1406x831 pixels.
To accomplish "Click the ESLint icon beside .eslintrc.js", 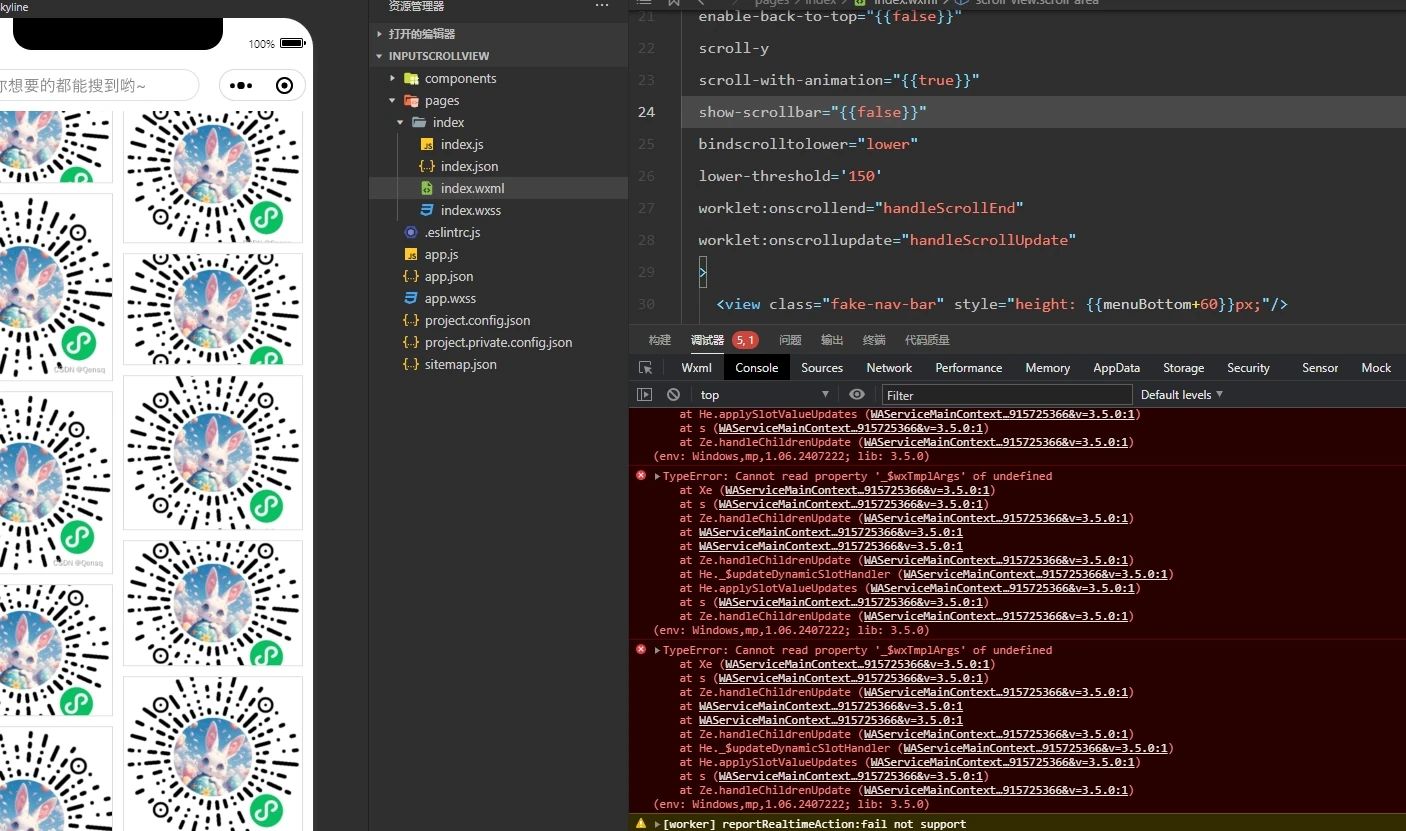I will (411, 233).
